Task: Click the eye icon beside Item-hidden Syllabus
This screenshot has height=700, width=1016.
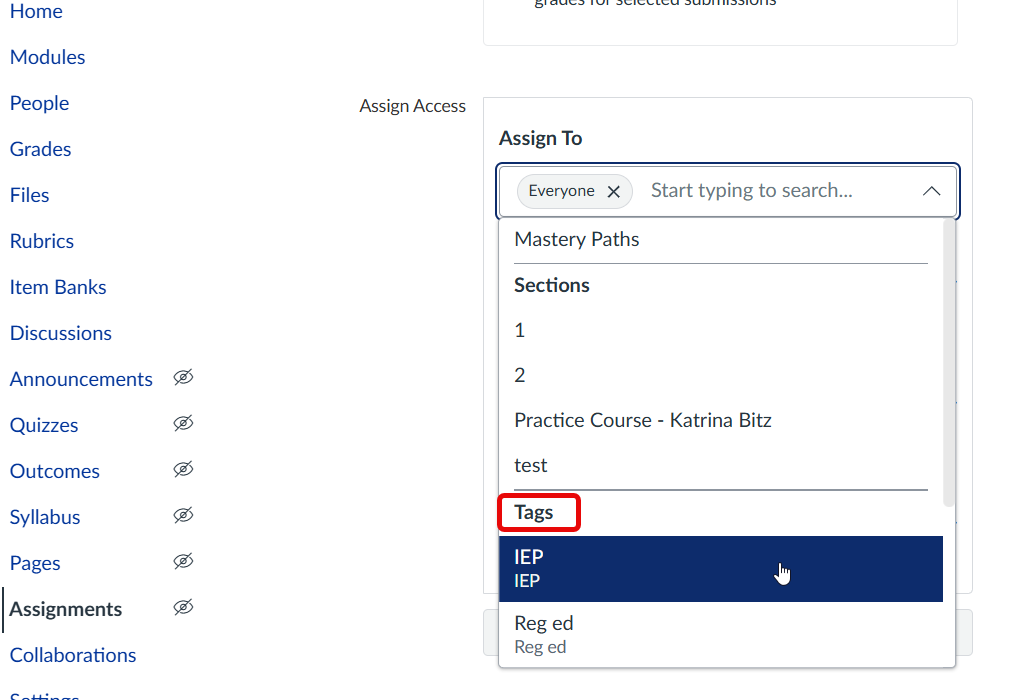Action: (183, 515)
